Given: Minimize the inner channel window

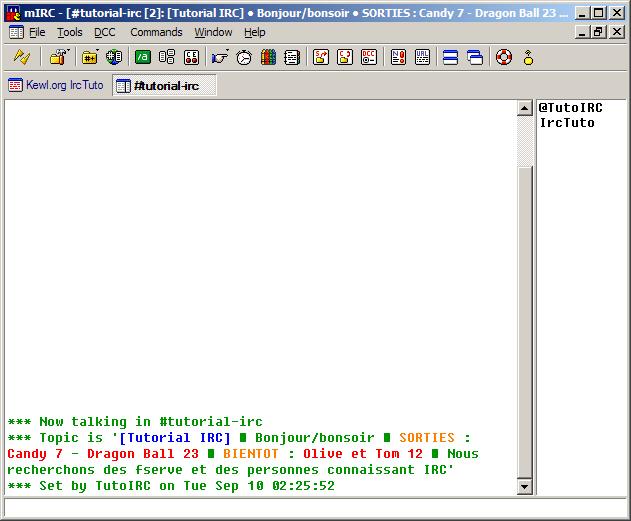Looking at the screenshot, I should pos(582,32).
